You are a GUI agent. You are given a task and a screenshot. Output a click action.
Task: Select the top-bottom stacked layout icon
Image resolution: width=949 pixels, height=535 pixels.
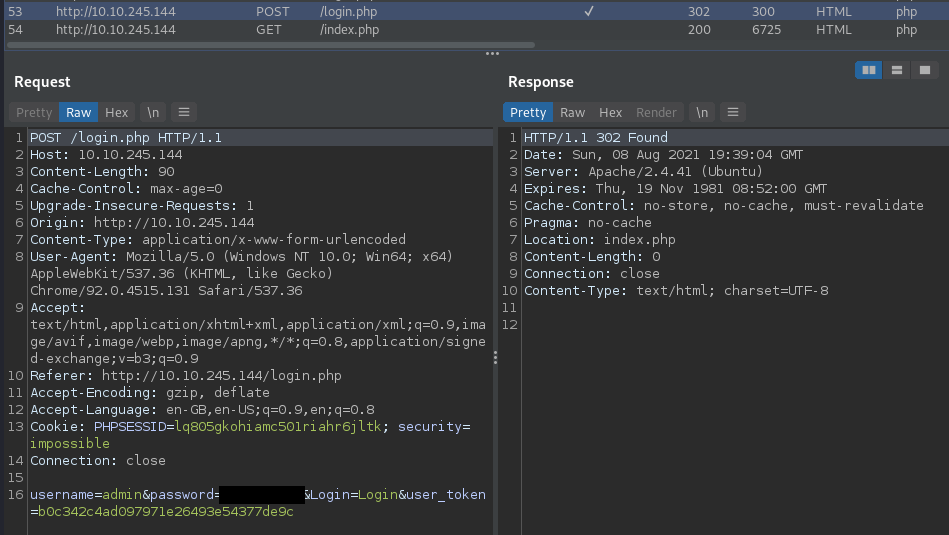[x=897, y=70]
